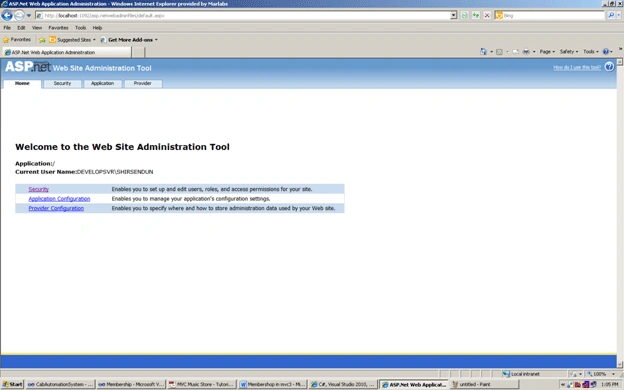Click the Bing search provider icon
This screenshot has height=390, width=624.
(x=499, y=16)
